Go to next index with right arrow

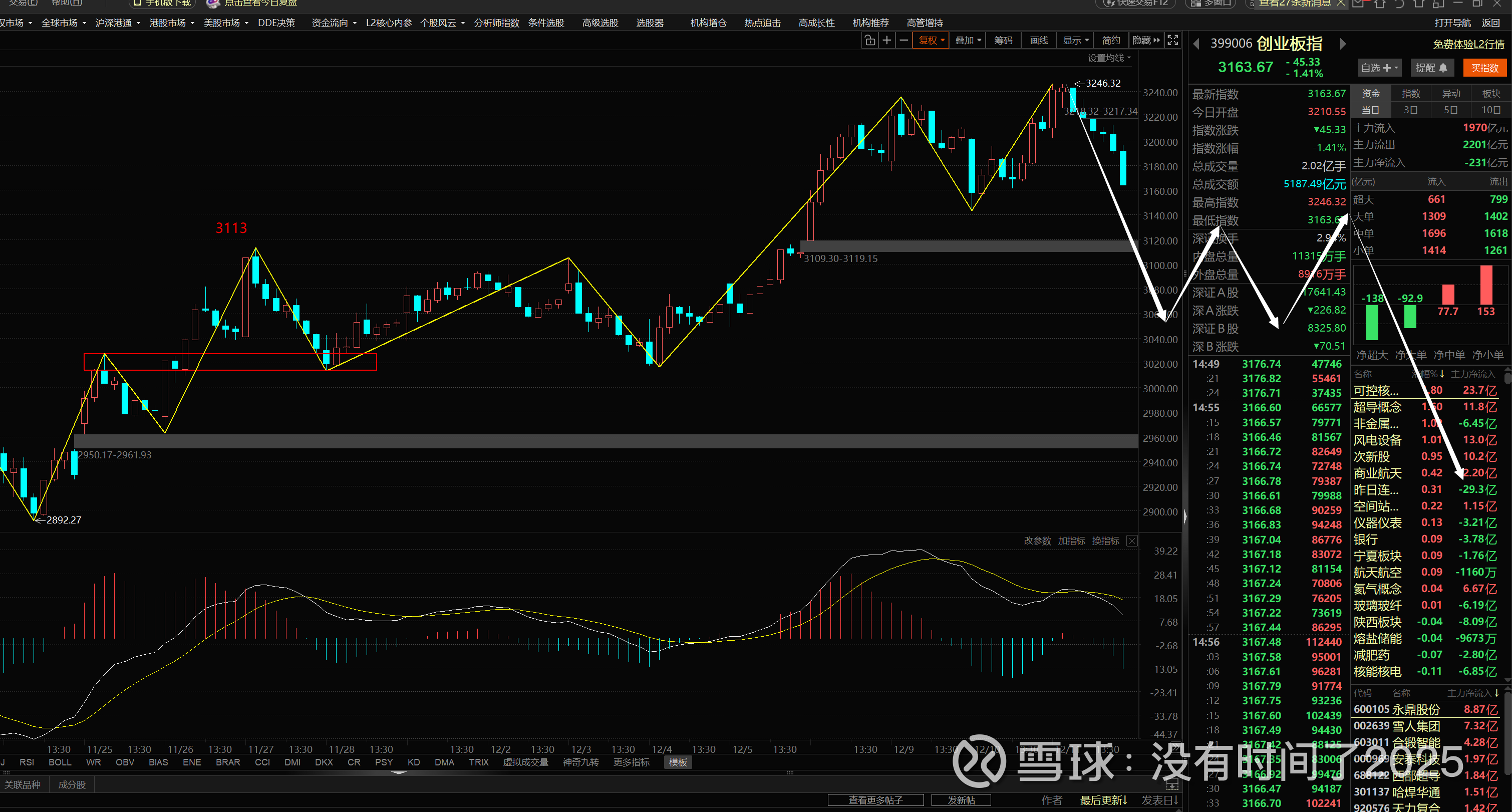[x=1342, y=44]
